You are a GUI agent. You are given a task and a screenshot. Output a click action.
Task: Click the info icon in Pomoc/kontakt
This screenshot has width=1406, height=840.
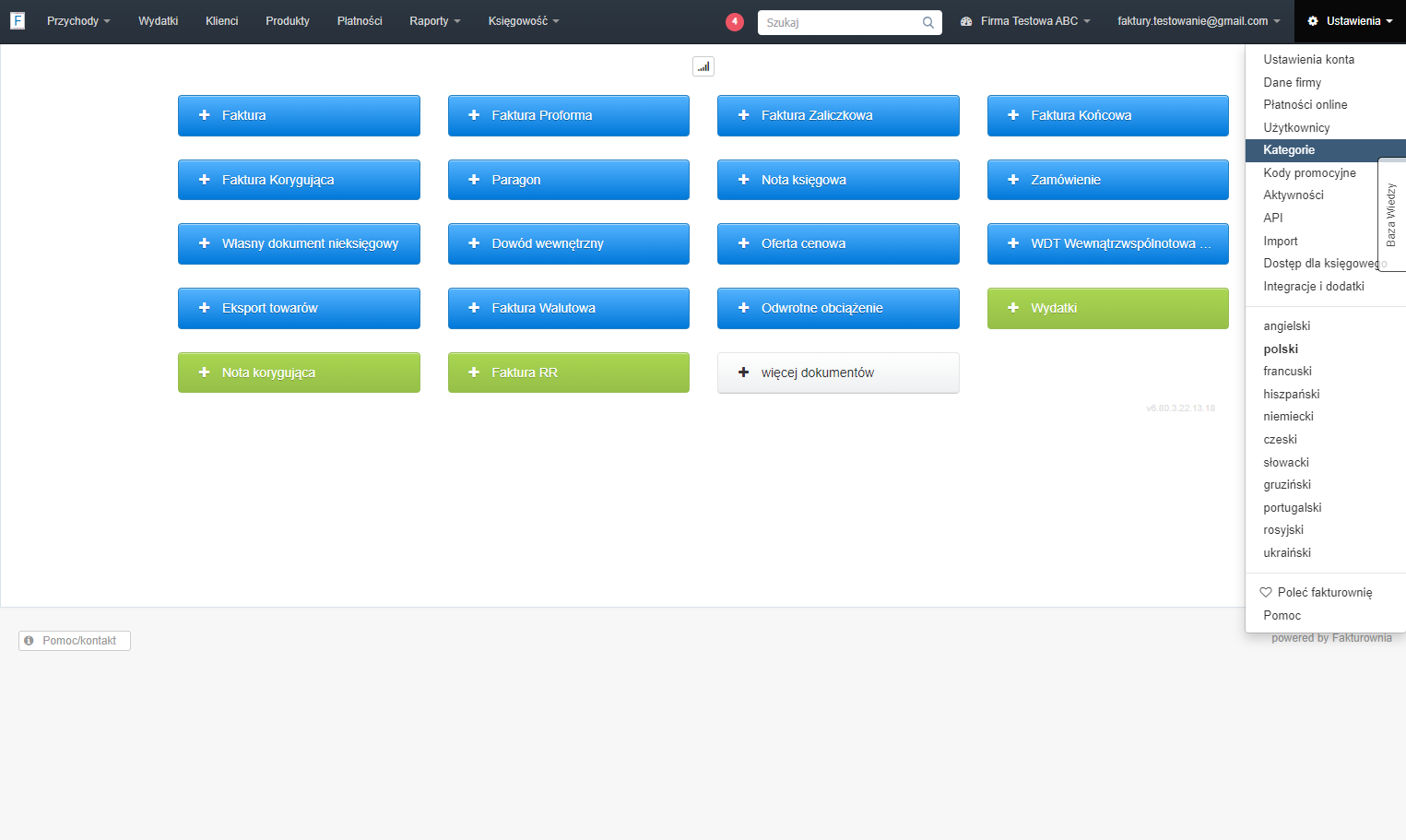[30, 640]
